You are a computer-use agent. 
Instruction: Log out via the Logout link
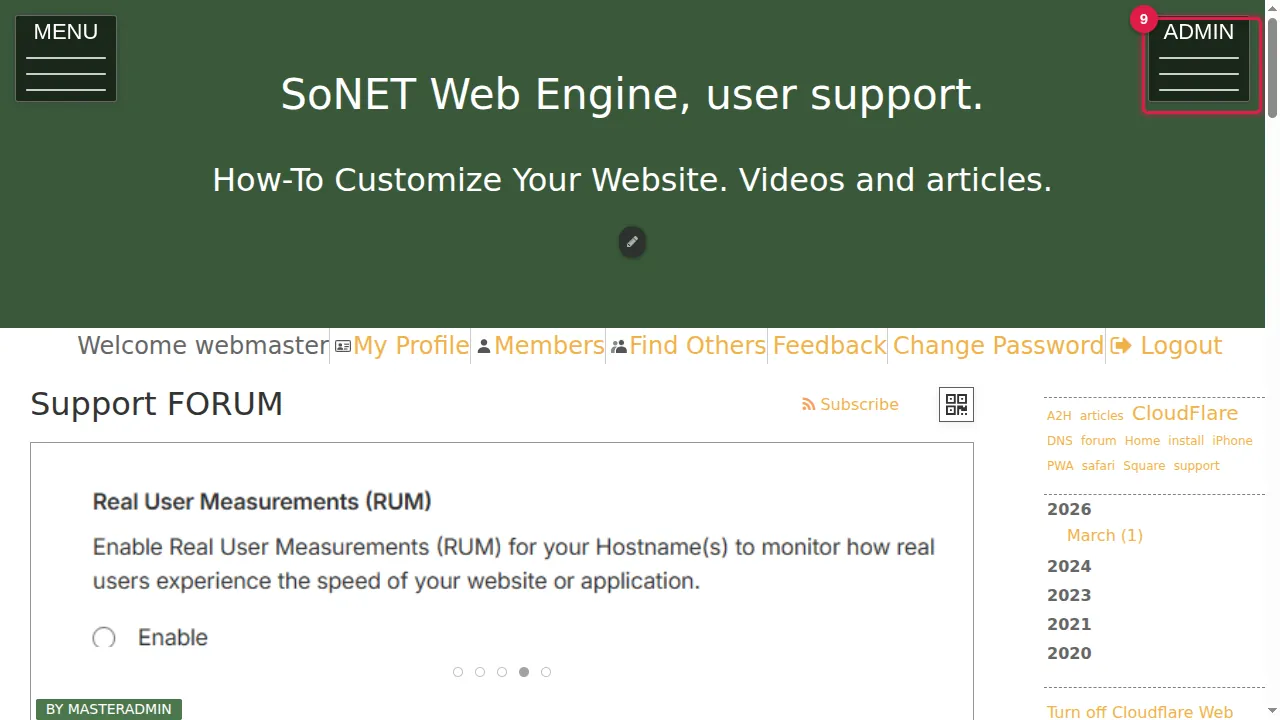coord(1166,346)
